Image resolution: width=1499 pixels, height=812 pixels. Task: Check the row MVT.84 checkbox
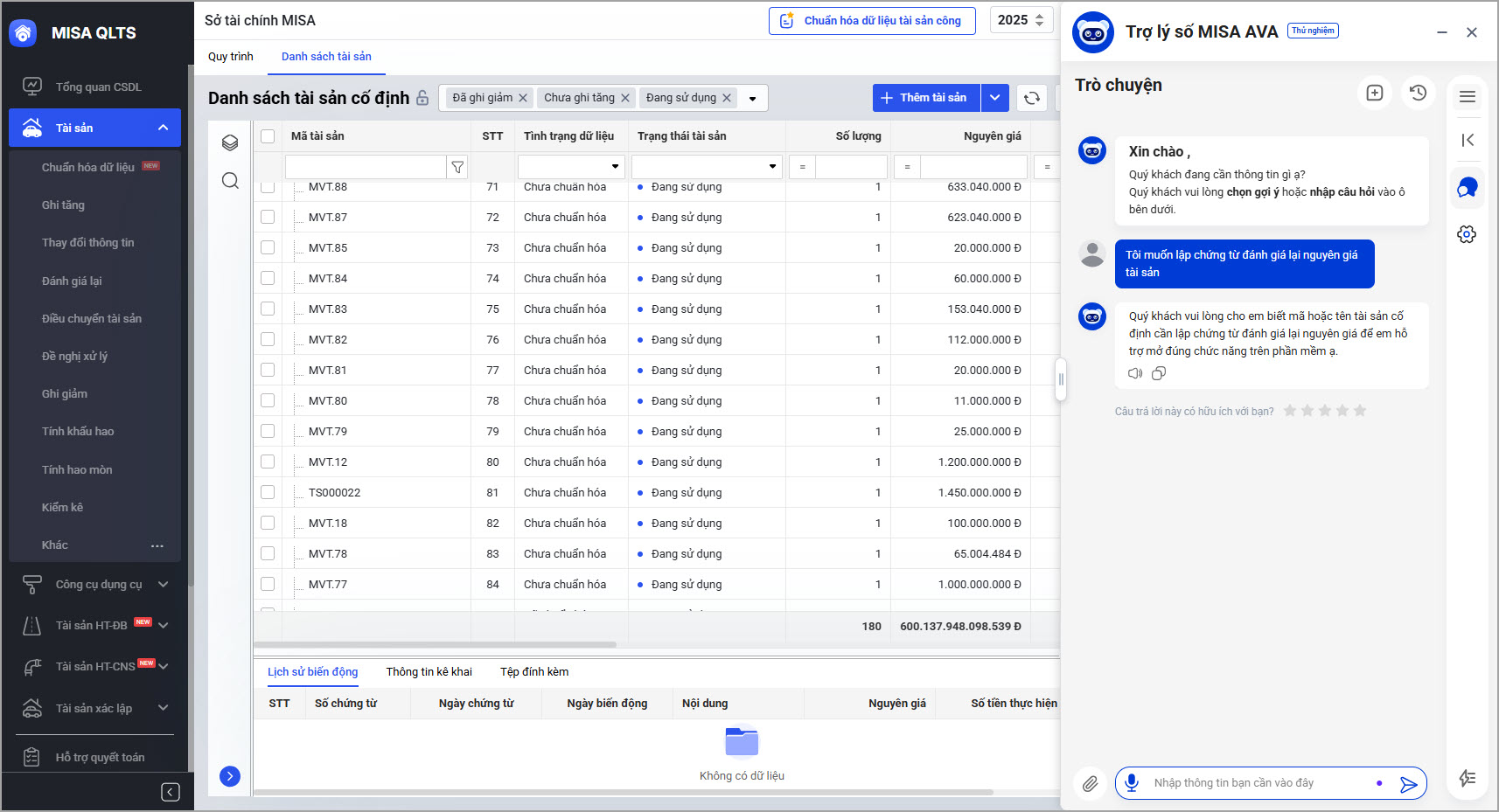[268, 278]
